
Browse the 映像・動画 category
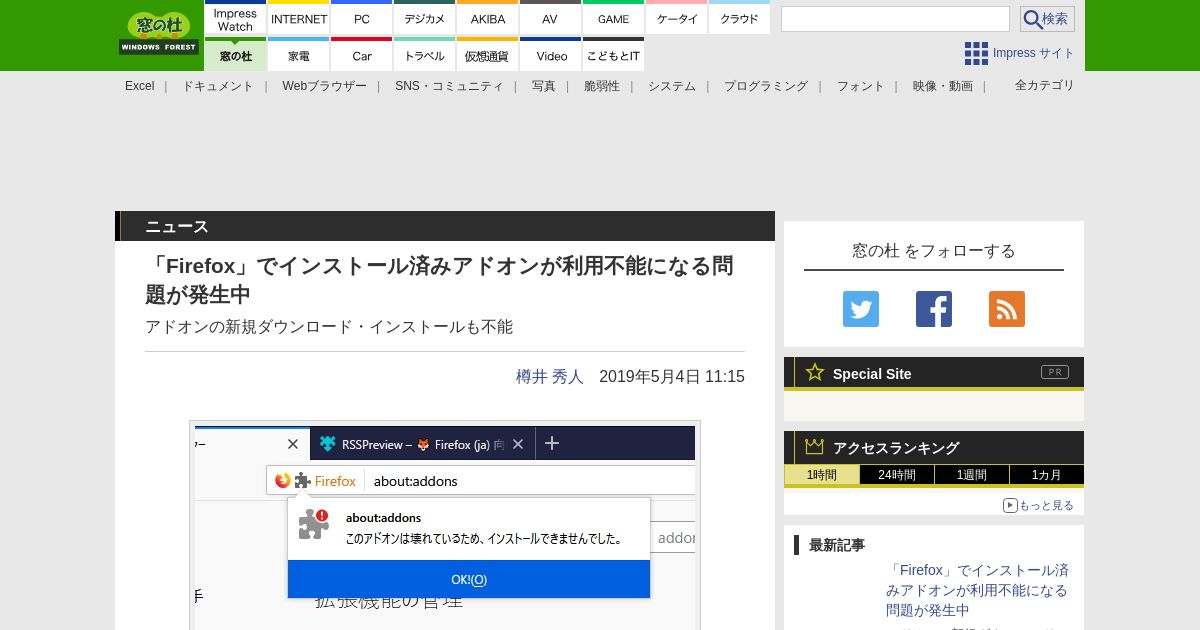[x=943, y=86]
